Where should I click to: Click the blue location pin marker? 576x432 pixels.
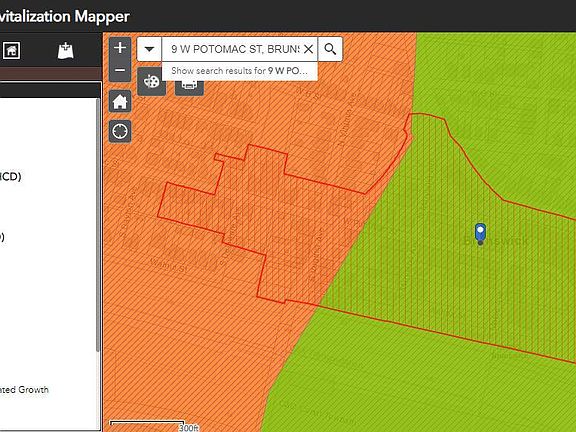(480, 234)
